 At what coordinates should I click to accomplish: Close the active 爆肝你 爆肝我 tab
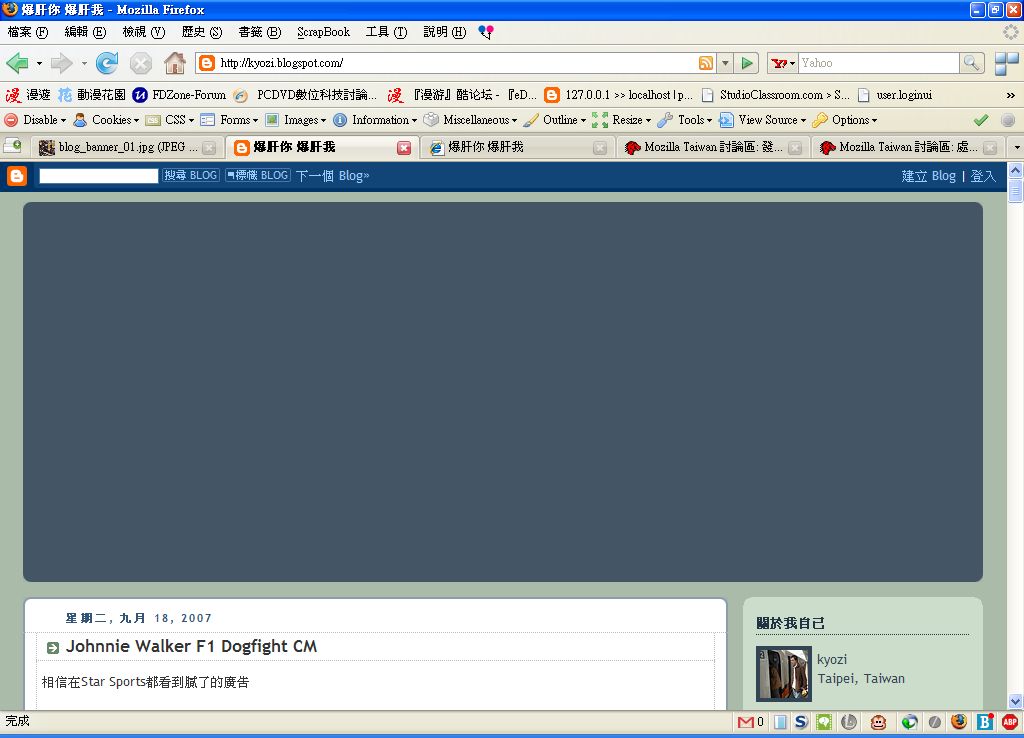pos(404,148)
